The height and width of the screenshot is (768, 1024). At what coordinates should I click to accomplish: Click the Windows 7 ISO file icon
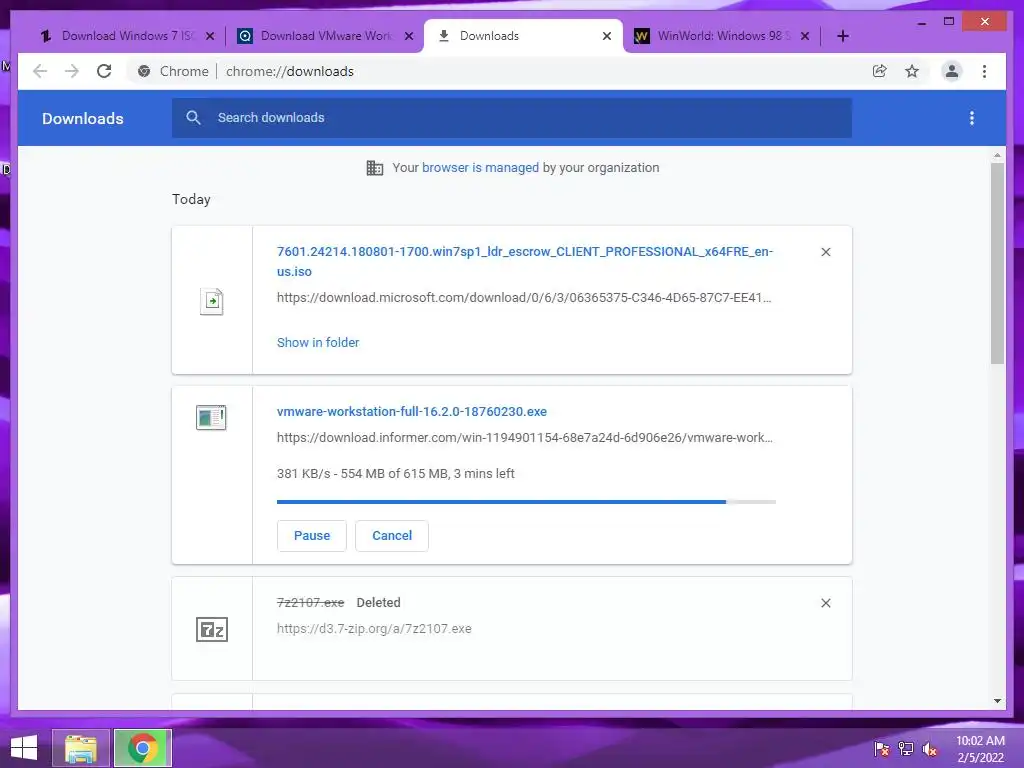(212, 301)
